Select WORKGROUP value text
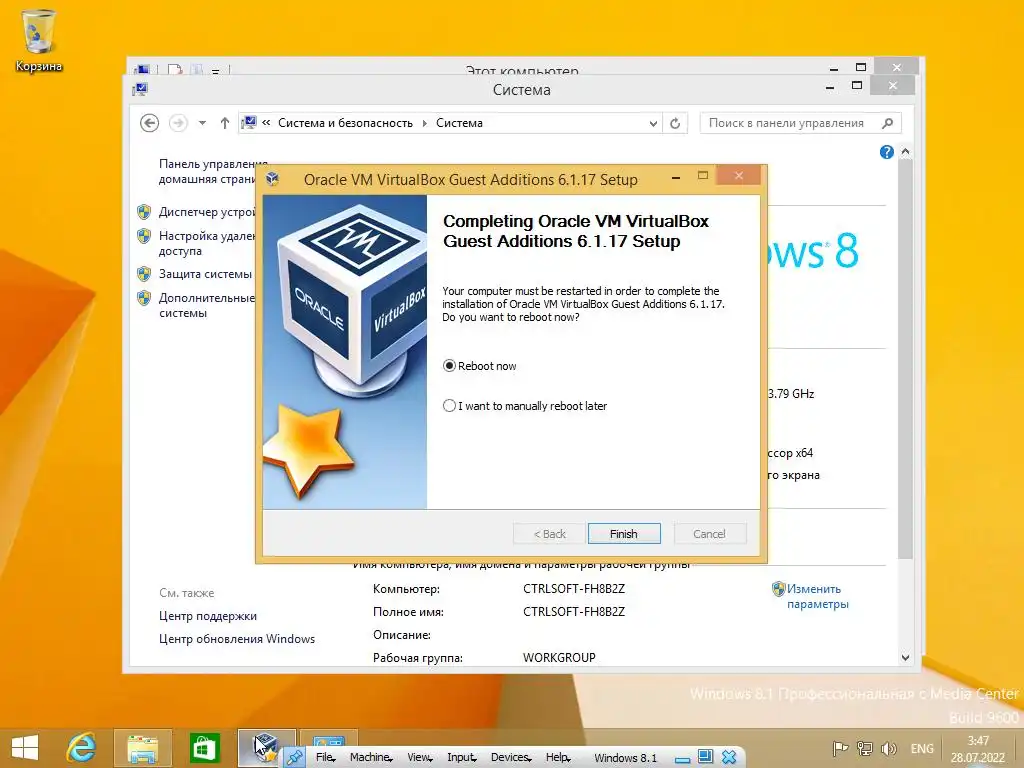This screenshot has height=768, width=1024. (x=559, y=658)
